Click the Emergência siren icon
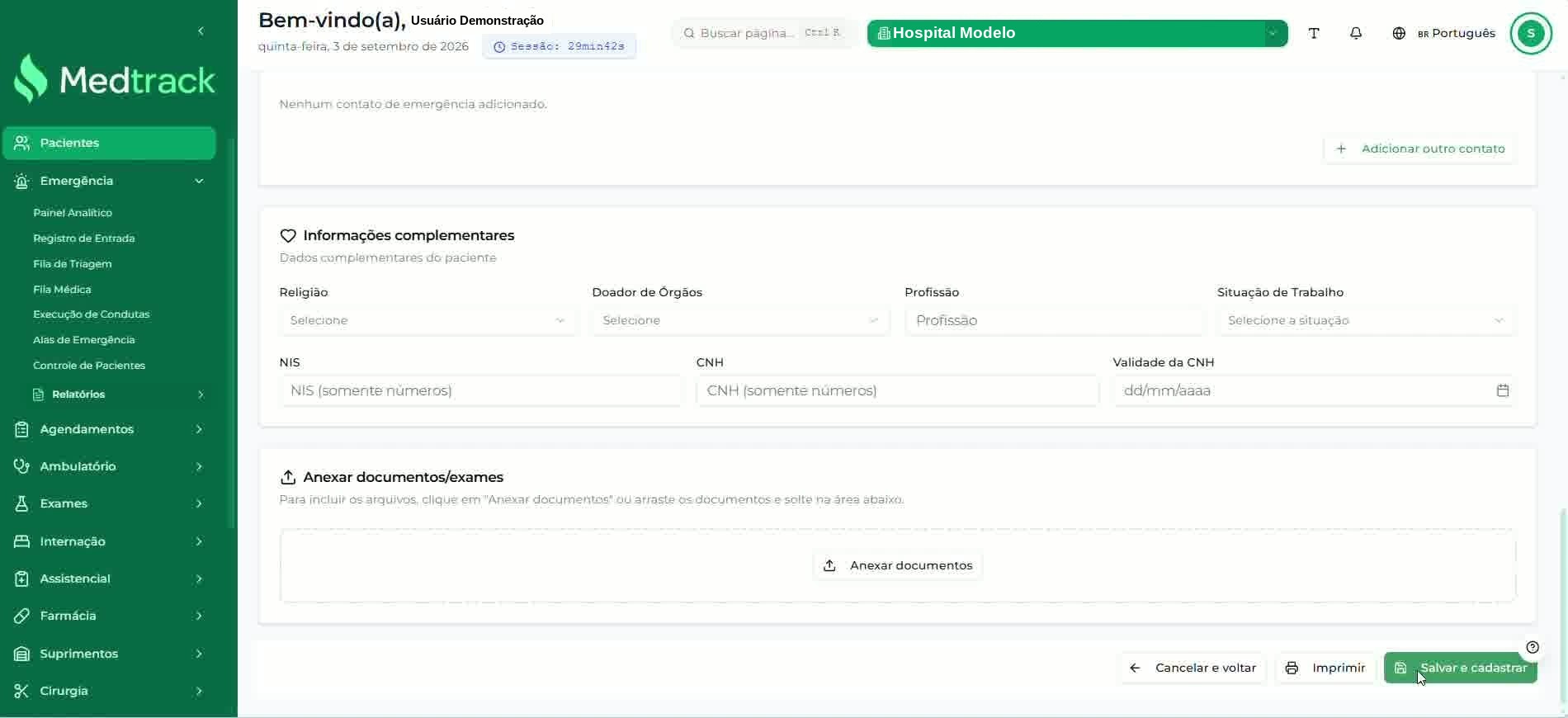The width and height of the screenshot is (1568, 718). coord(22,181)
